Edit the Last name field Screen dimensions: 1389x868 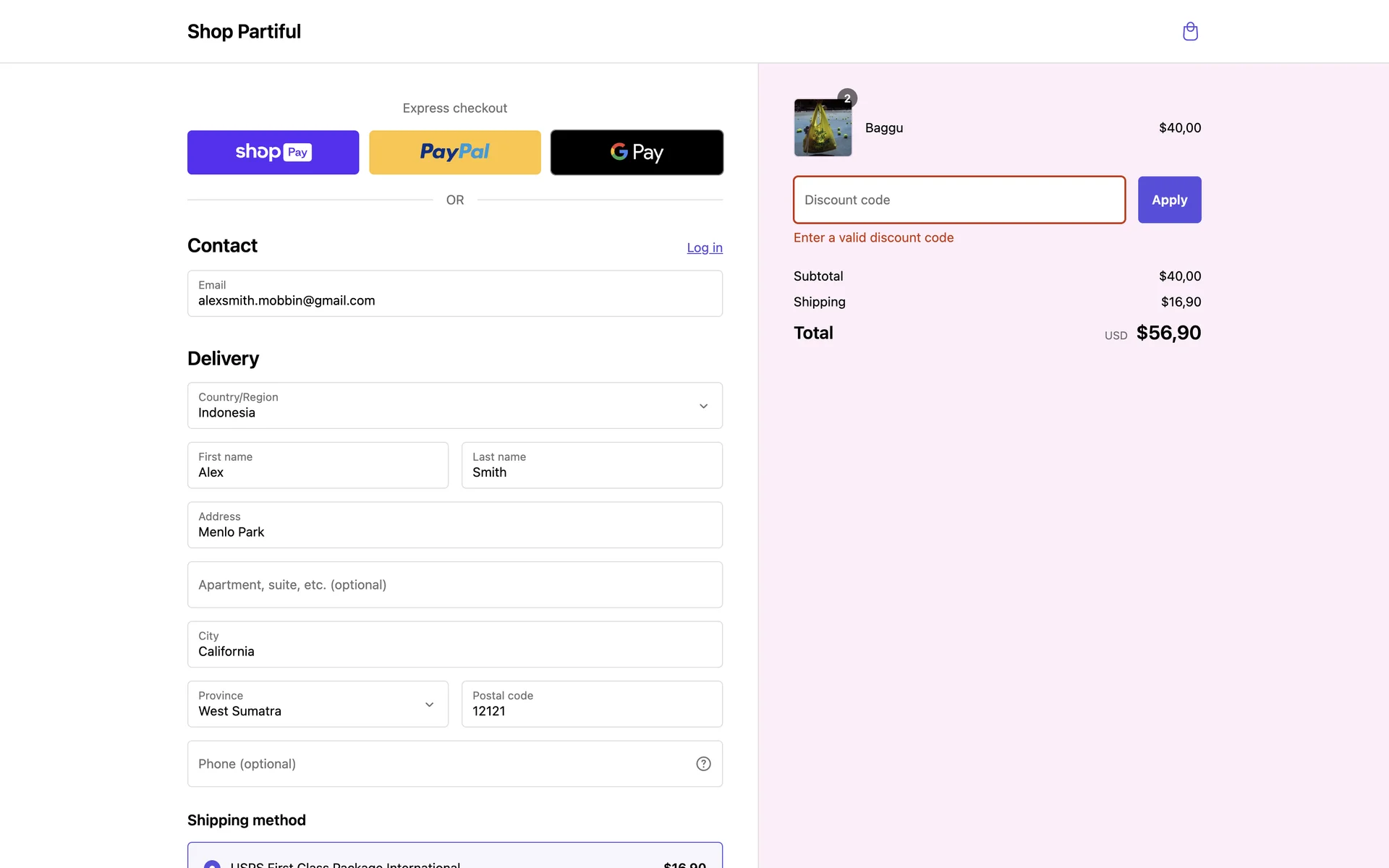pyautogui.click(x=592, y=465)
